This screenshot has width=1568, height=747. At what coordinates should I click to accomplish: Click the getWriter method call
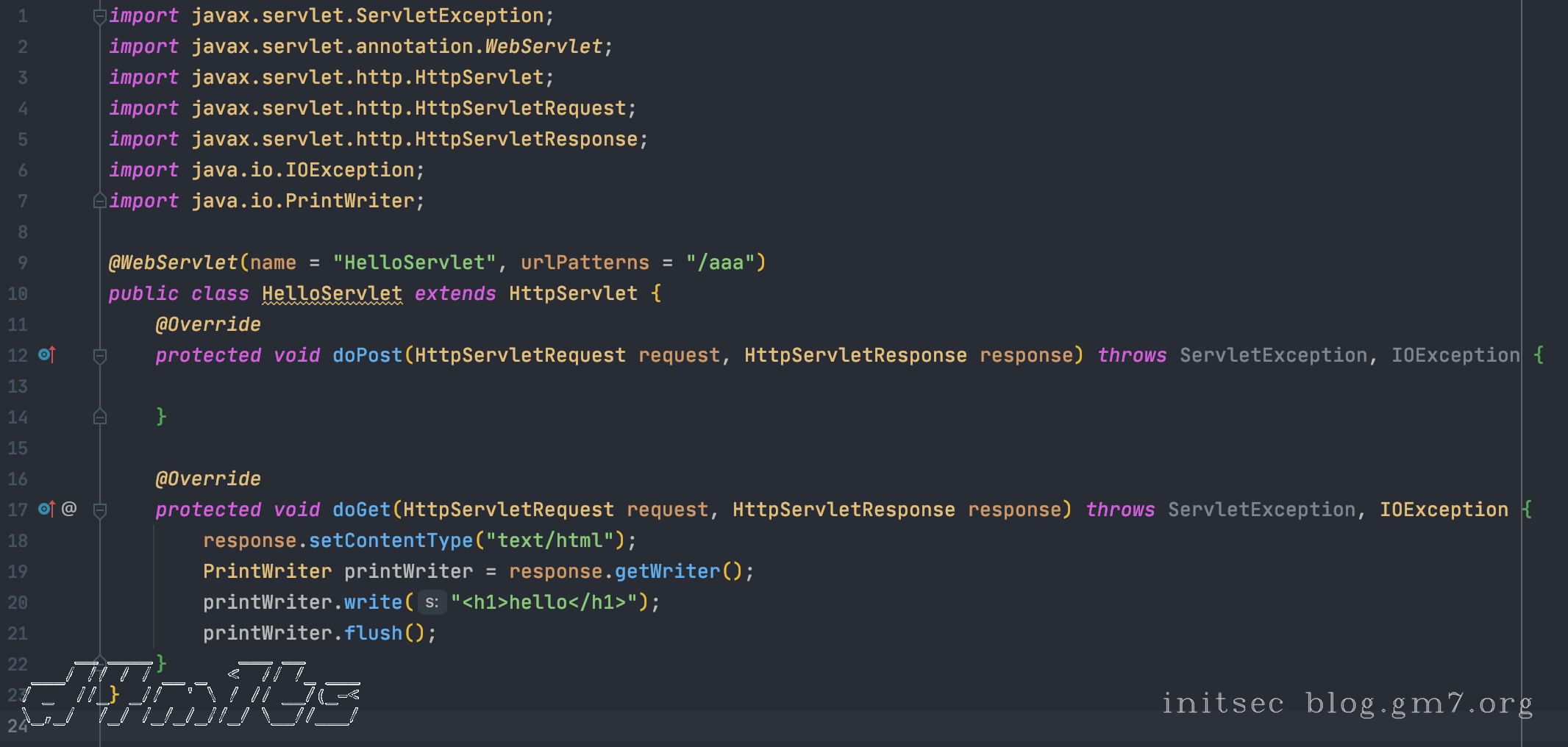point(667,572)
